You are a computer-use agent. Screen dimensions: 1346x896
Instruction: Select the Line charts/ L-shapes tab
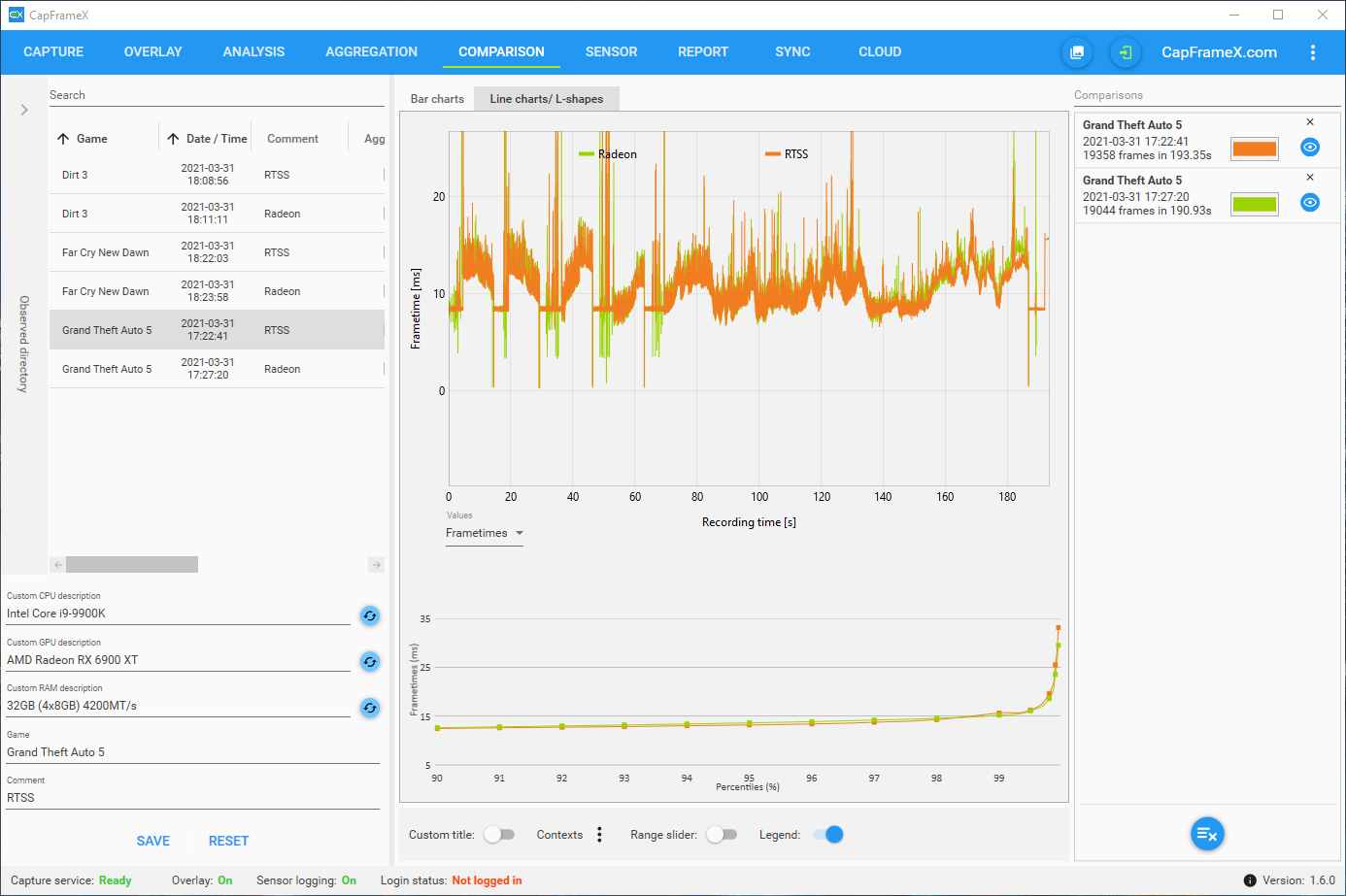[x=547, y=99]
